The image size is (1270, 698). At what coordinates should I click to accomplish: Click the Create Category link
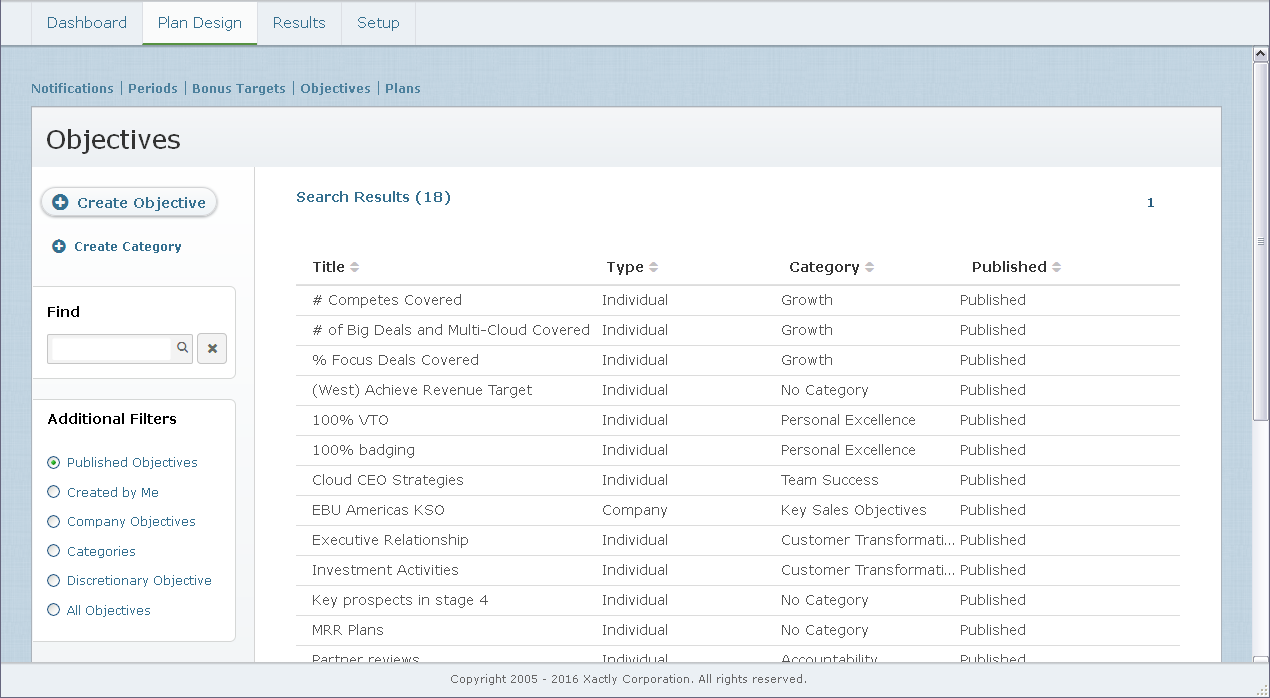(117, 246)
